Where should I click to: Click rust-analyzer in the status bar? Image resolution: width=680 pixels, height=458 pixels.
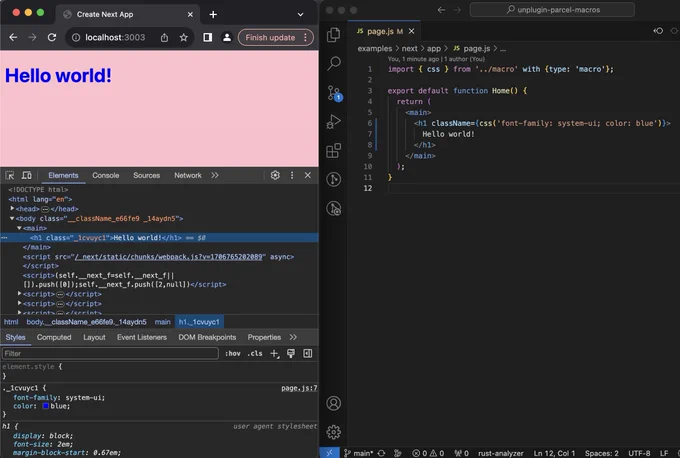[500, 453]
